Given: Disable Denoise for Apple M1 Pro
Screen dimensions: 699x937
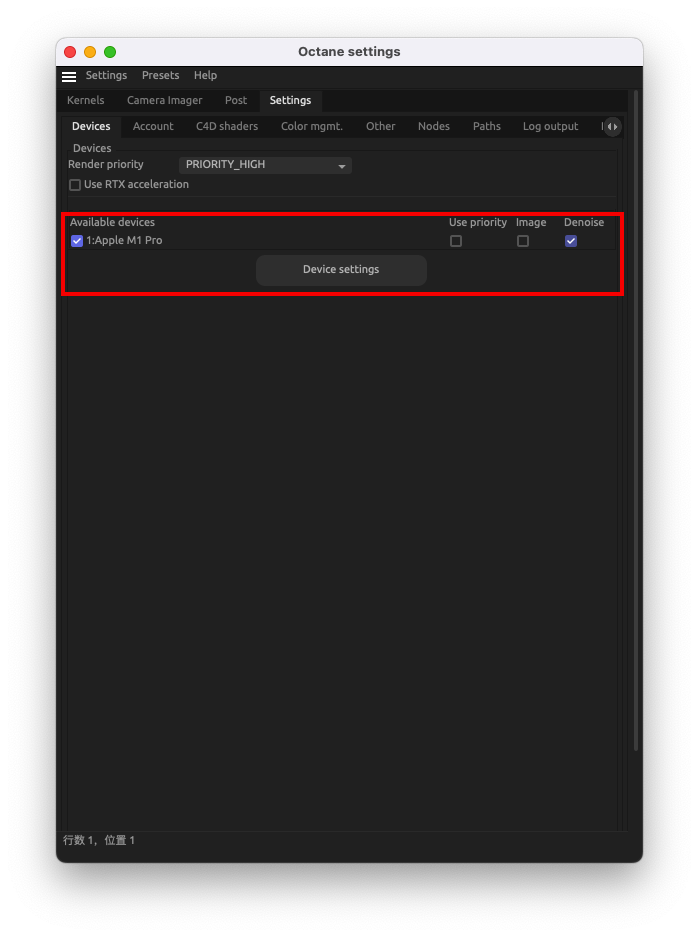Looking at the screenshot, I should tap(571, 241).
